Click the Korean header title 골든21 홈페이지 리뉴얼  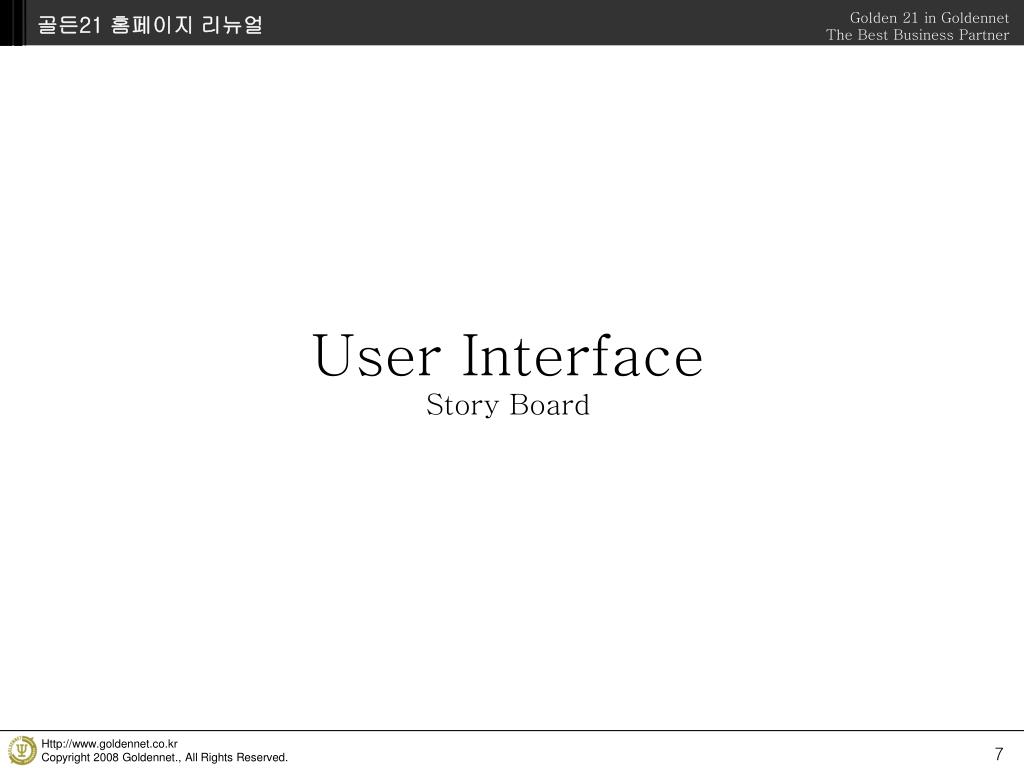tap(150, 25)
